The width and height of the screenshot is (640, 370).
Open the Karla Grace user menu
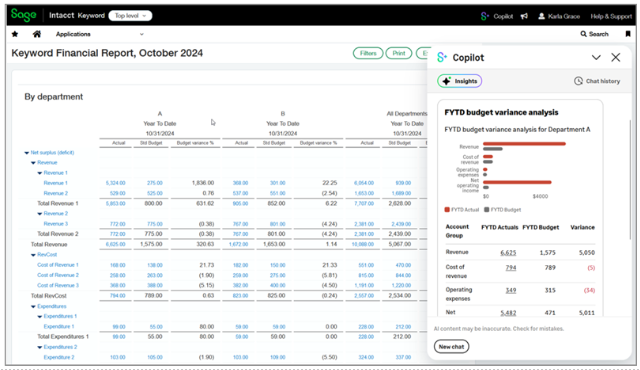[559, 16]
